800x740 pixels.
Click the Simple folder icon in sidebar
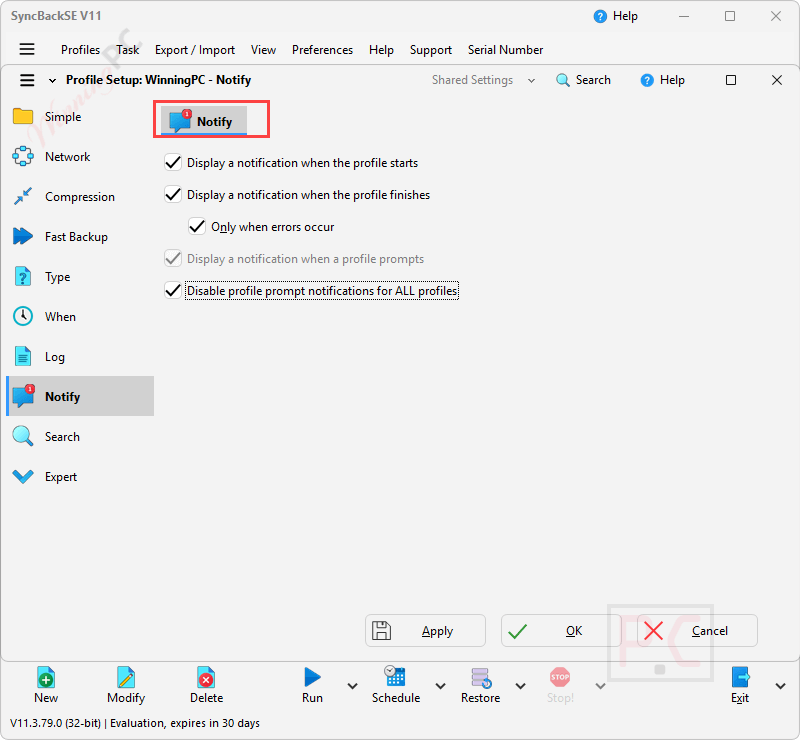(x=23, y=116)
